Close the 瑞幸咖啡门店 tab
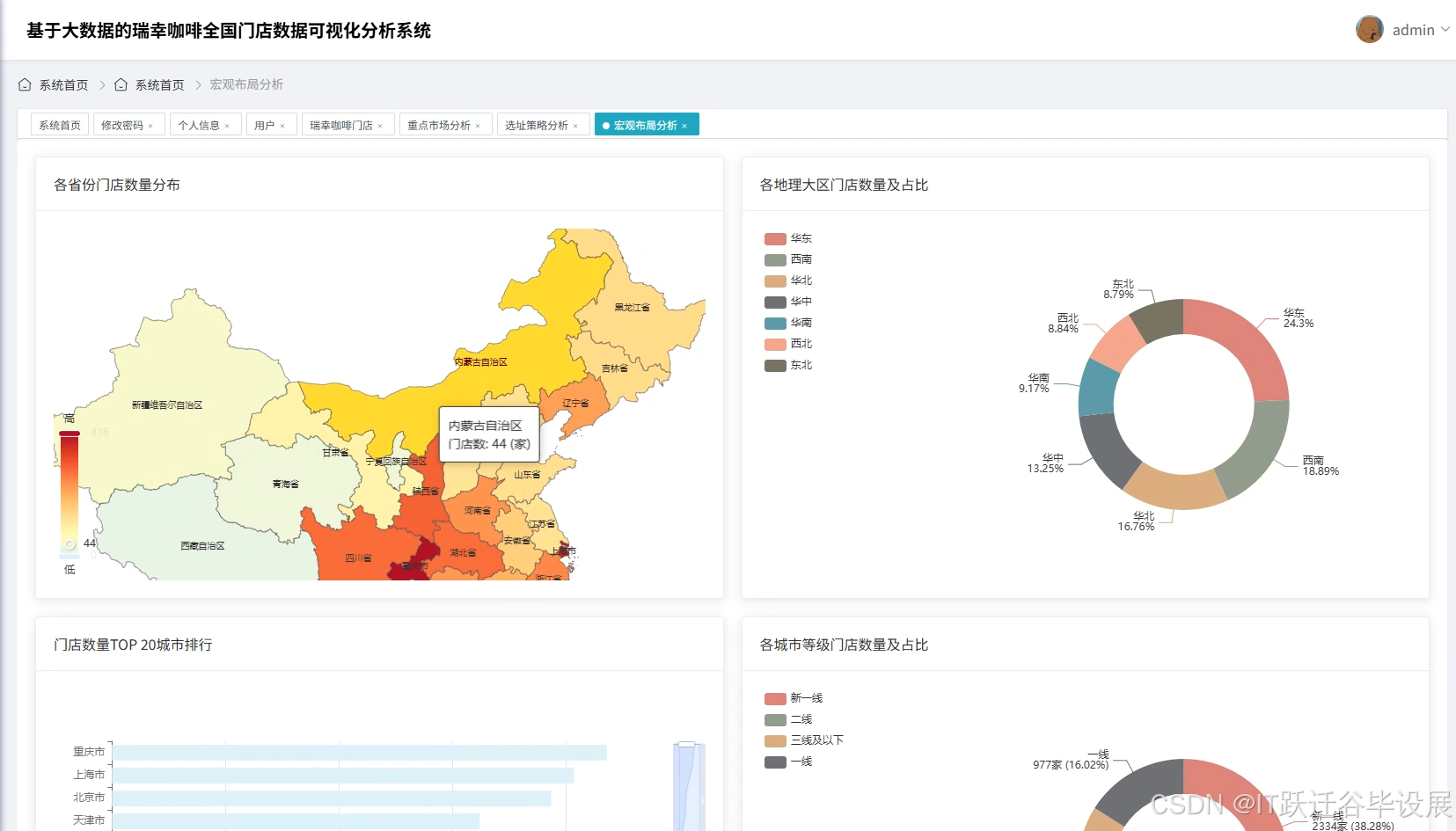 click(x=380, y=126)
